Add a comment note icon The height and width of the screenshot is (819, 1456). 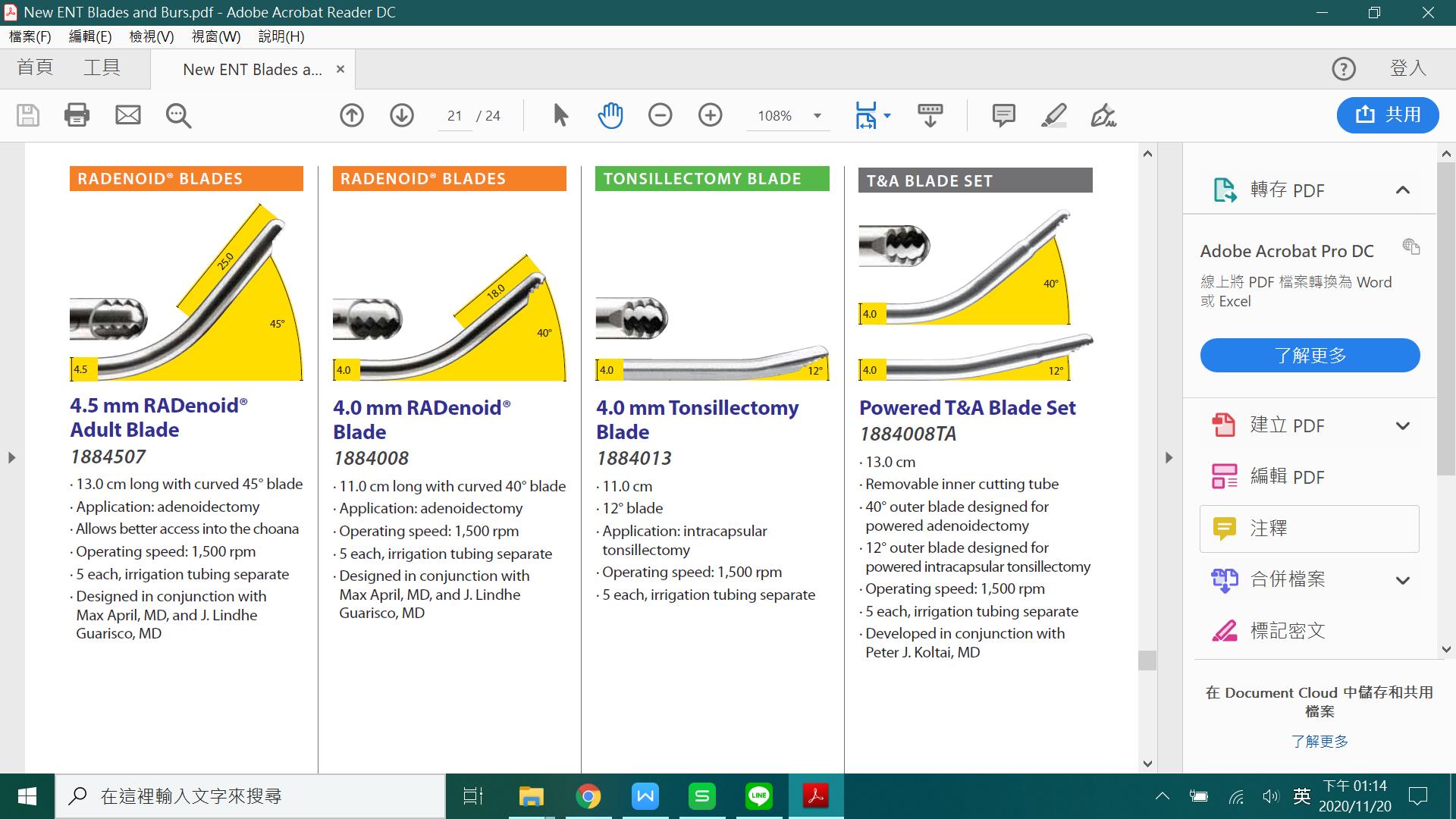click(x=1004, y=115)
